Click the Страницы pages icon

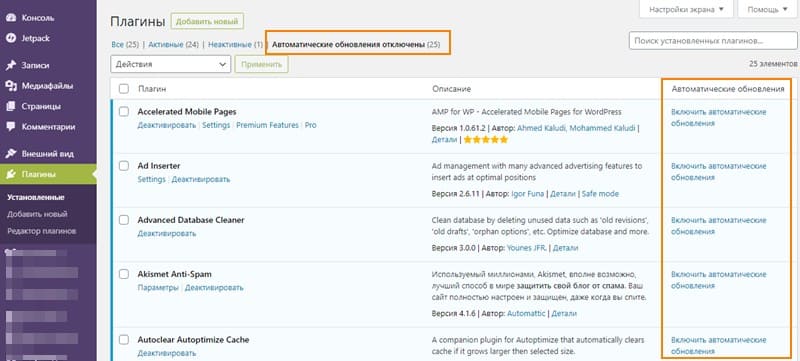(11, 107)
